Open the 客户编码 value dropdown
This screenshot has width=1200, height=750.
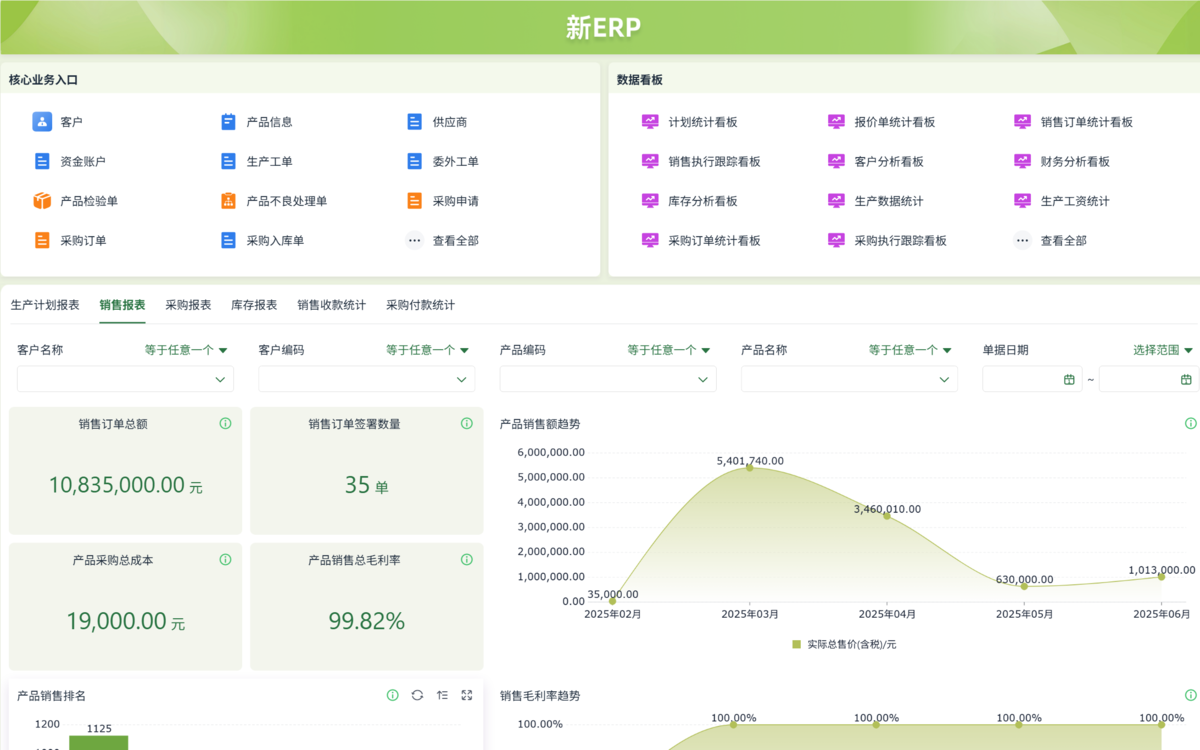click(x=367, y=379)
